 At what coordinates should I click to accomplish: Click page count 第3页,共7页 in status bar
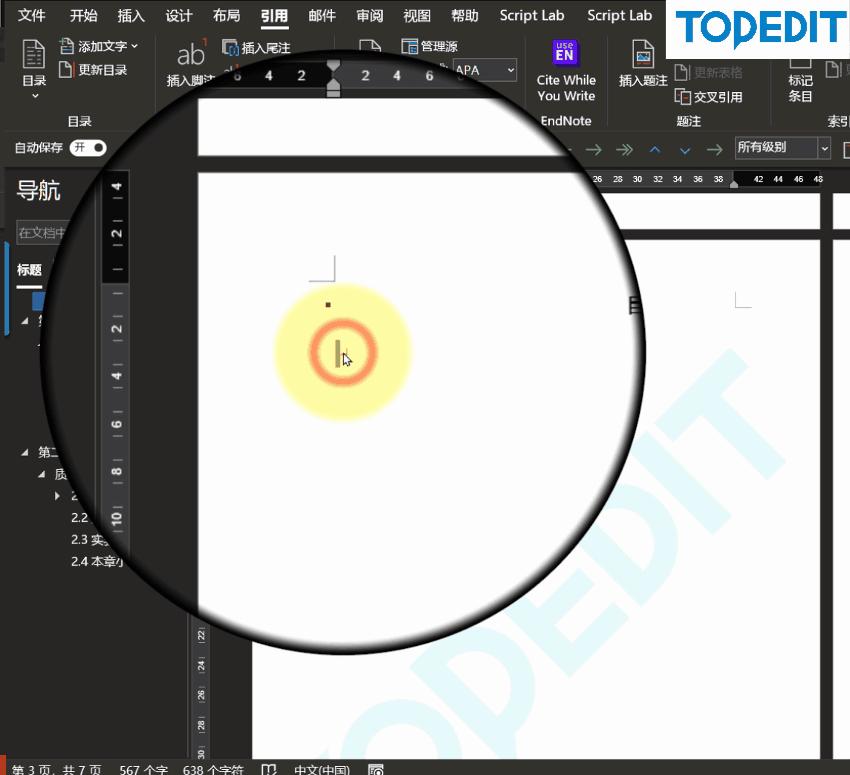pos(56,770)
